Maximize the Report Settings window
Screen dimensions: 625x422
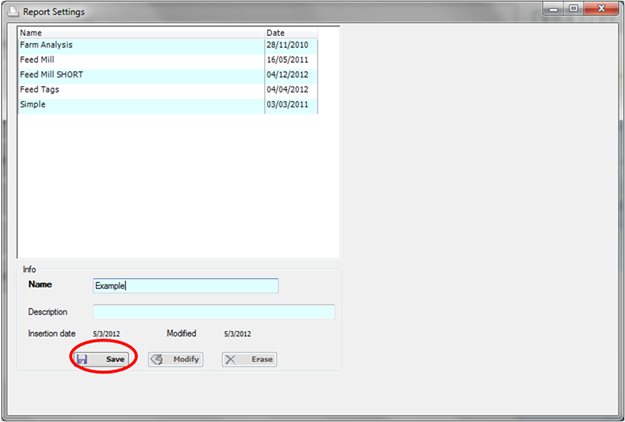click(x=573, y=9)
